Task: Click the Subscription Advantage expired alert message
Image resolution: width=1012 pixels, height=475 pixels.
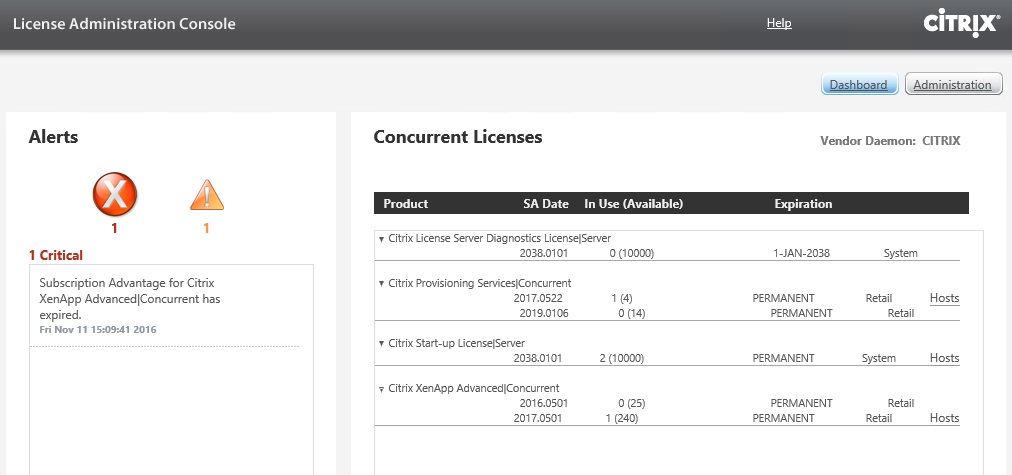Action: coord(130,299)
